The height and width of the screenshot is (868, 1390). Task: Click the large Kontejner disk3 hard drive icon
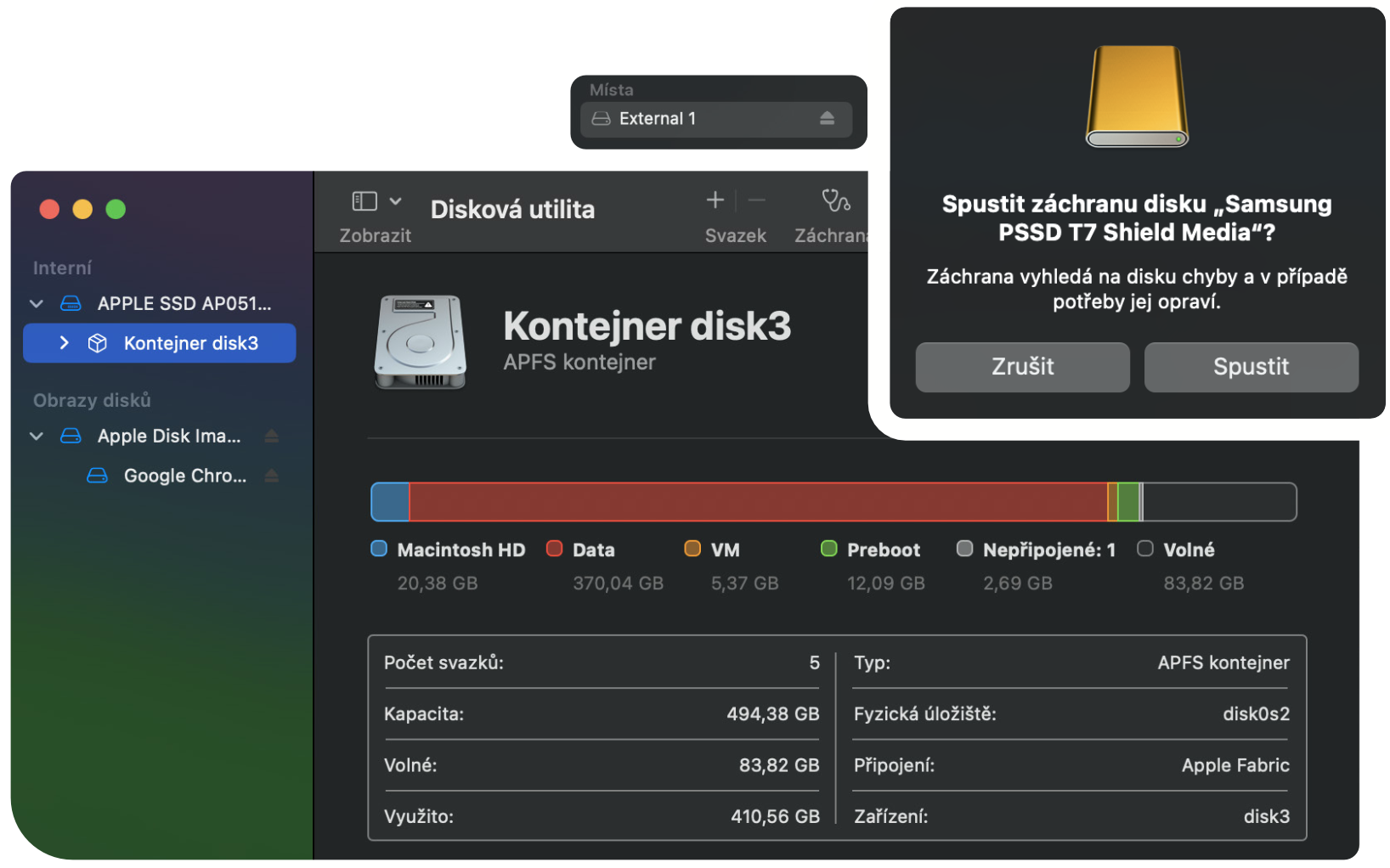point(421,342)
